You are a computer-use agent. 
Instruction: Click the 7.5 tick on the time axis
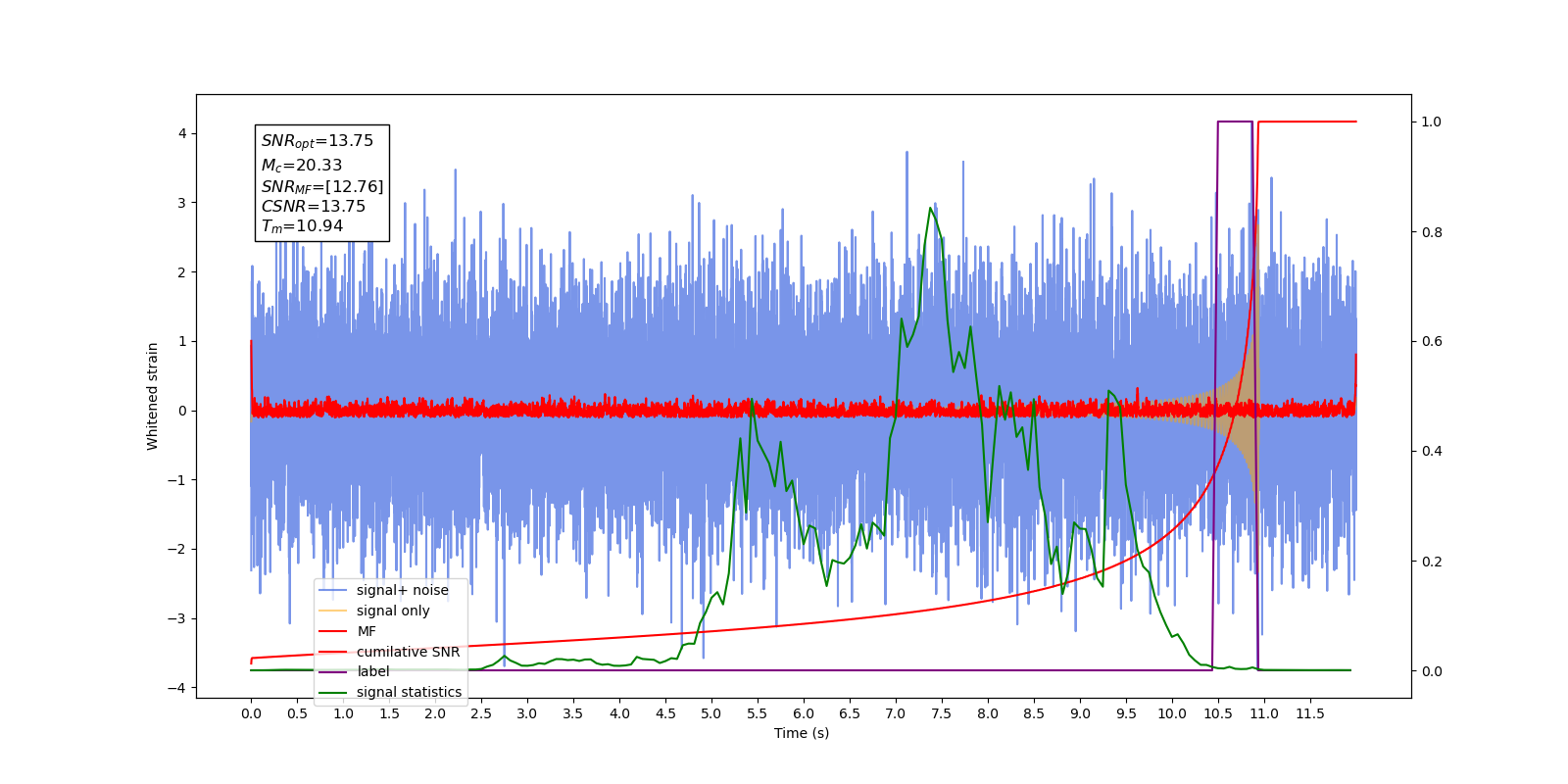point(942,713)
